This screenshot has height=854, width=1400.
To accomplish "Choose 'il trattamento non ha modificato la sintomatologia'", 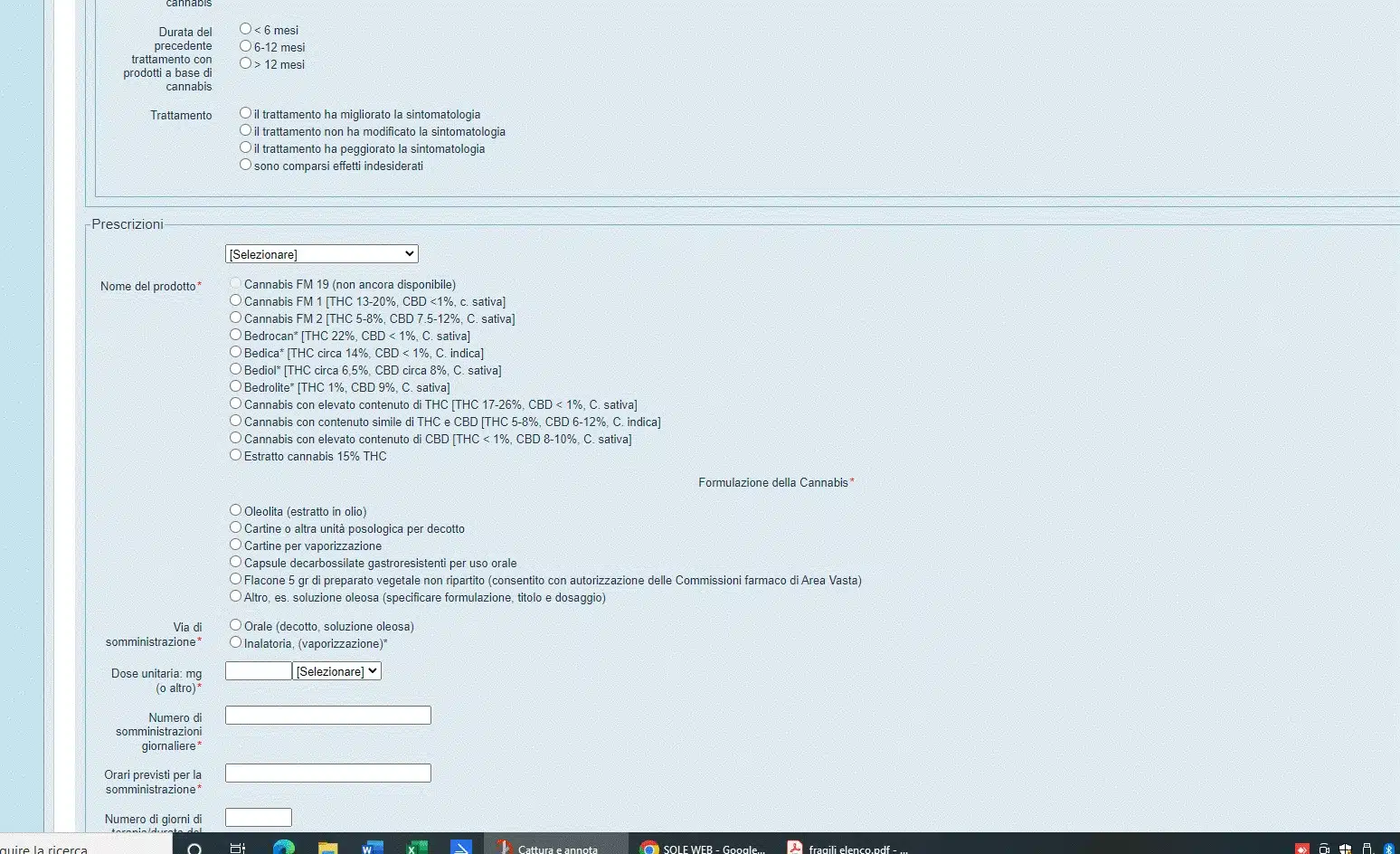I will [x=245, y=130].
